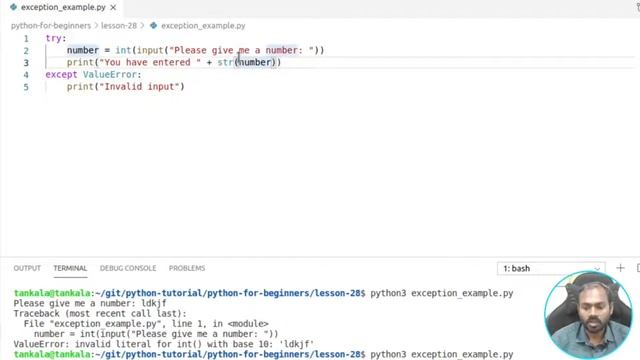Create a new terminal with plus icon
640x360 pixels.
[620, 268]
